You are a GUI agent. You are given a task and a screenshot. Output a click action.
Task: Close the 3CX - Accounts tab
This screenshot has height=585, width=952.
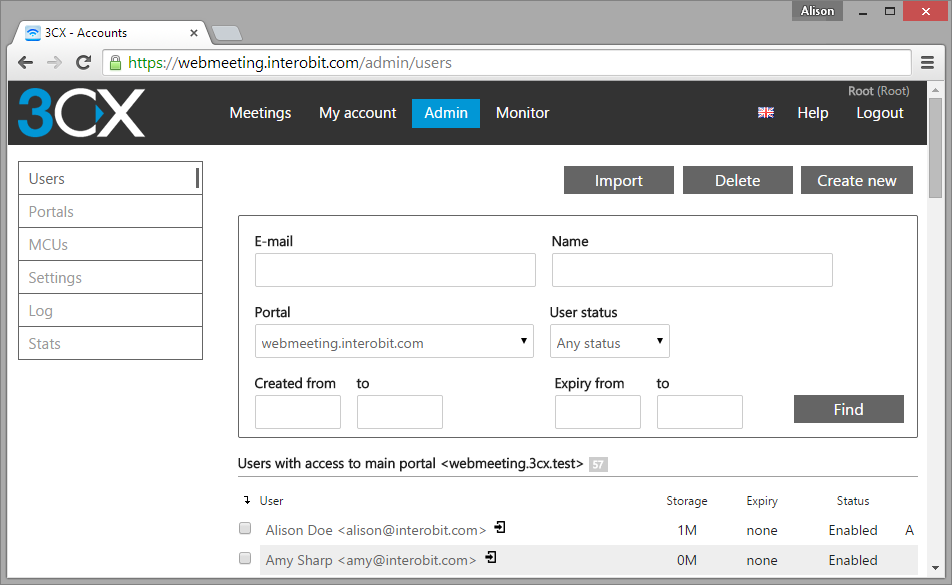[194, 33]
